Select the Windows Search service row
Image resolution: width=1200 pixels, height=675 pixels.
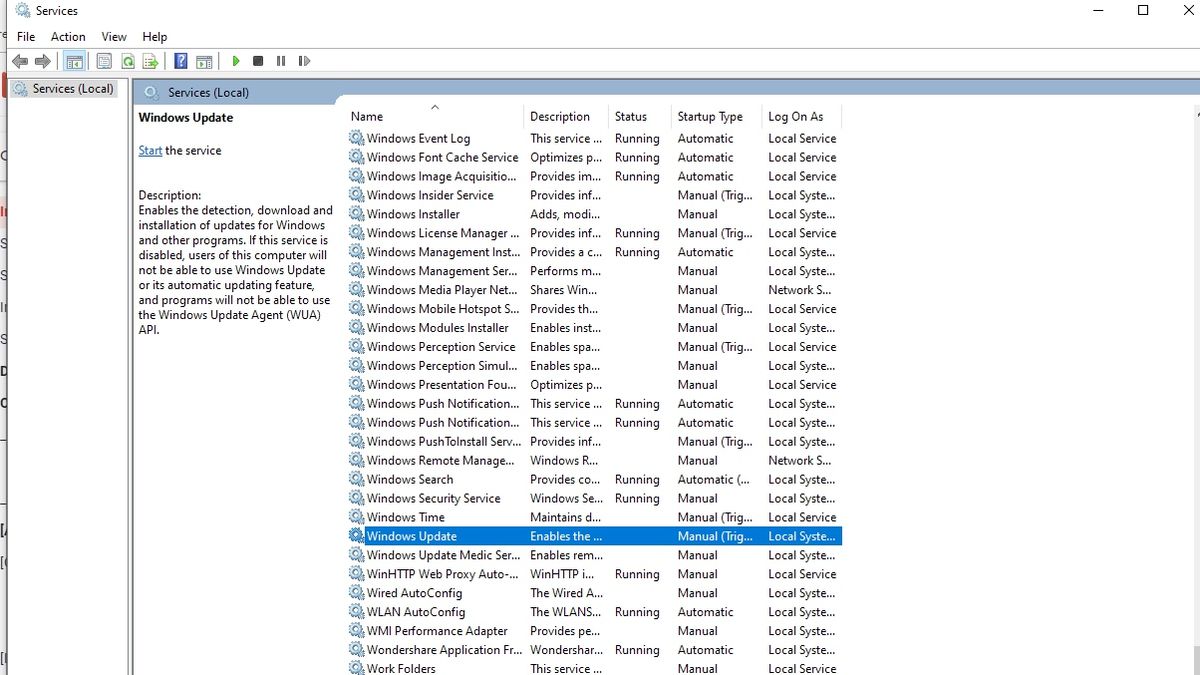pyautogui.click(x=594, y=479)
